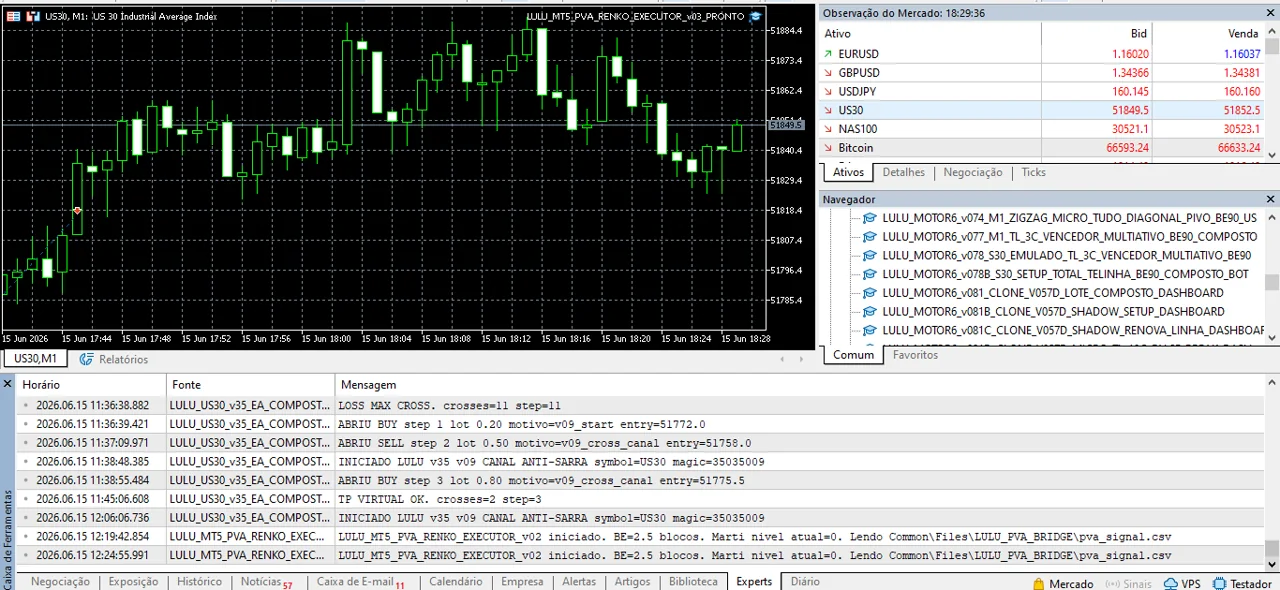Click the expert icon of LULU_MOTOR6_v081B SHADOW_SETUP
The width and height of the screenshot is (1280, 590).
tap(869, 312)
